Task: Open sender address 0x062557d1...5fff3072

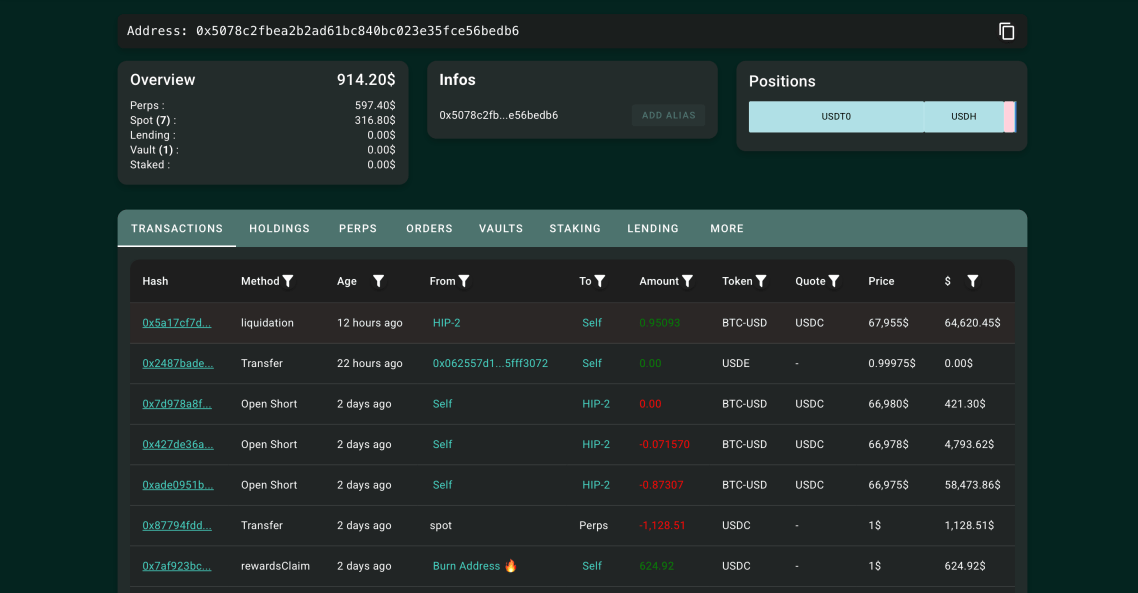Action: [x=490, y=364]
